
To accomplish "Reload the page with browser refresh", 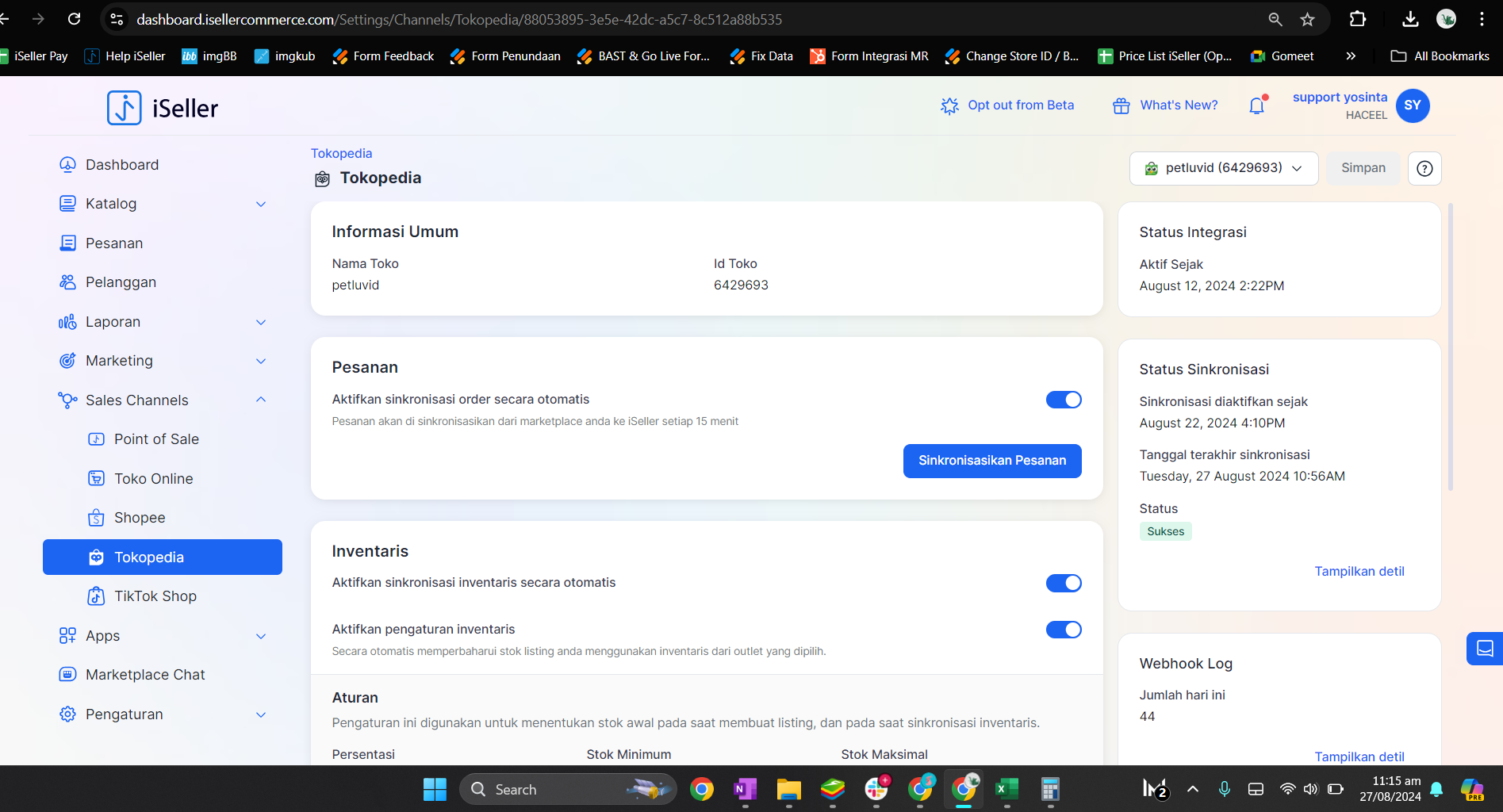I will coord(74,19).
